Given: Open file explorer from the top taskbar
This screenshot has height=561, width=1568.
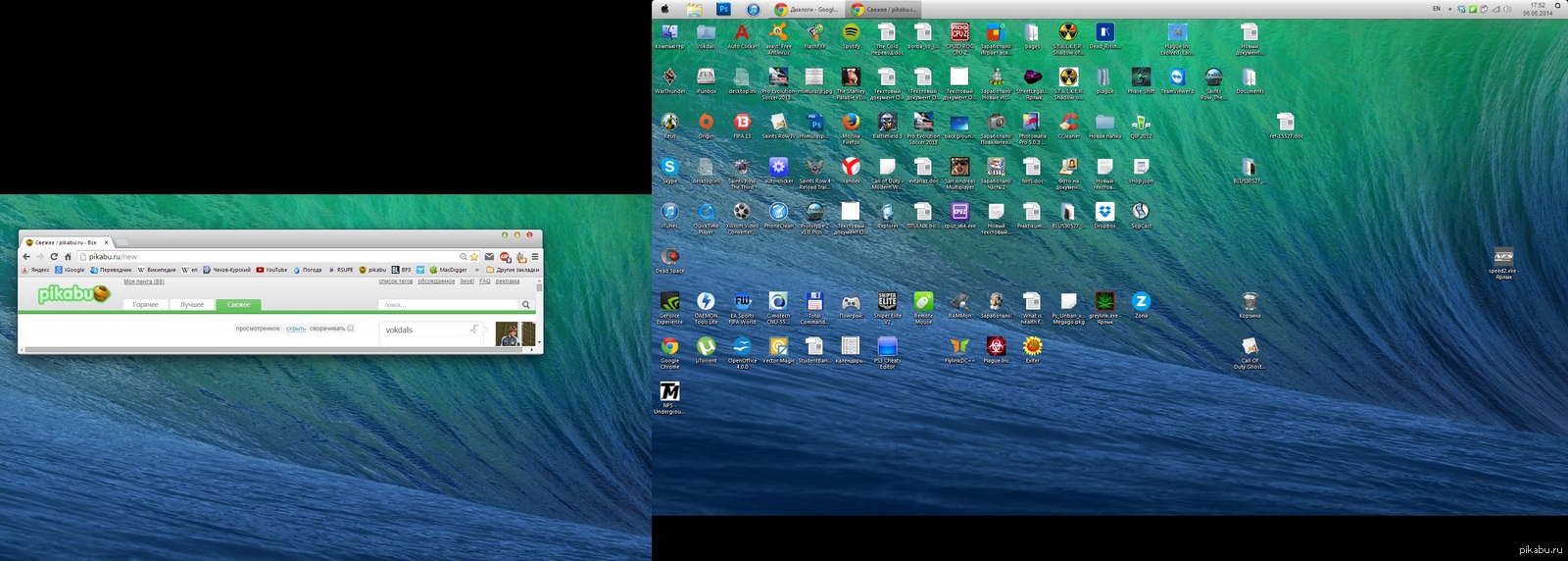Looking at the screenshot, I should [x=694, y=9].
